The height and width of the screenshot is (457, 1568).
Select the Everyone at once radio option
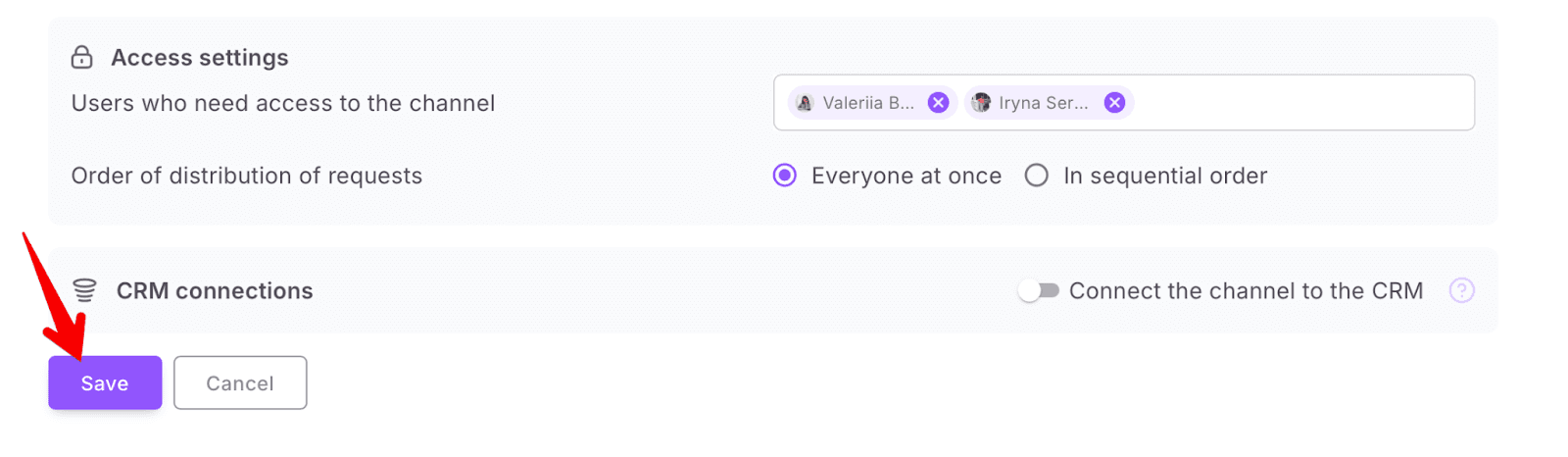(785, 176)
